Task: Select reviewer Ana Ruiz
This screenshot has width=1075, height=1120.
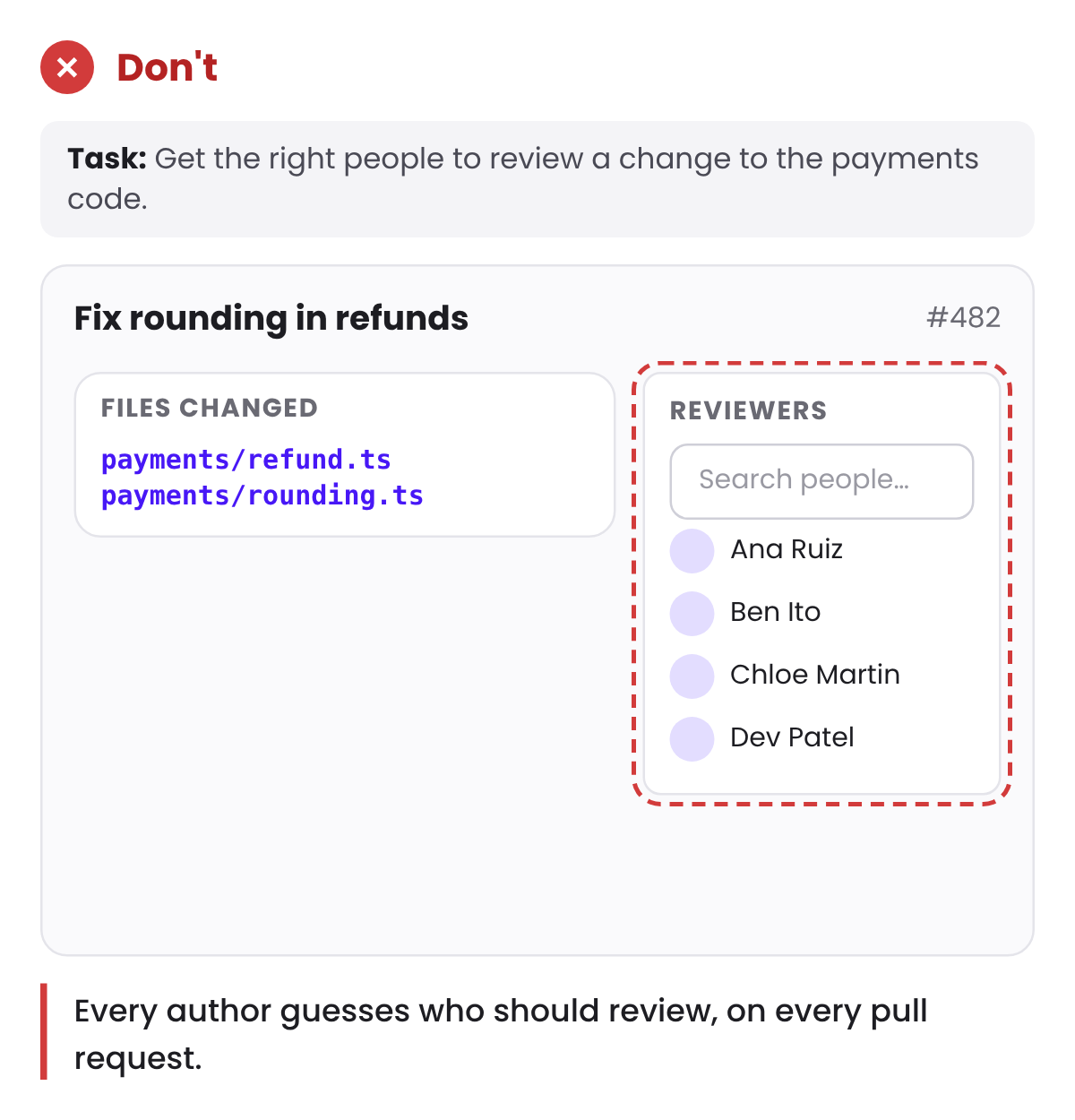Action: point(821,550)
